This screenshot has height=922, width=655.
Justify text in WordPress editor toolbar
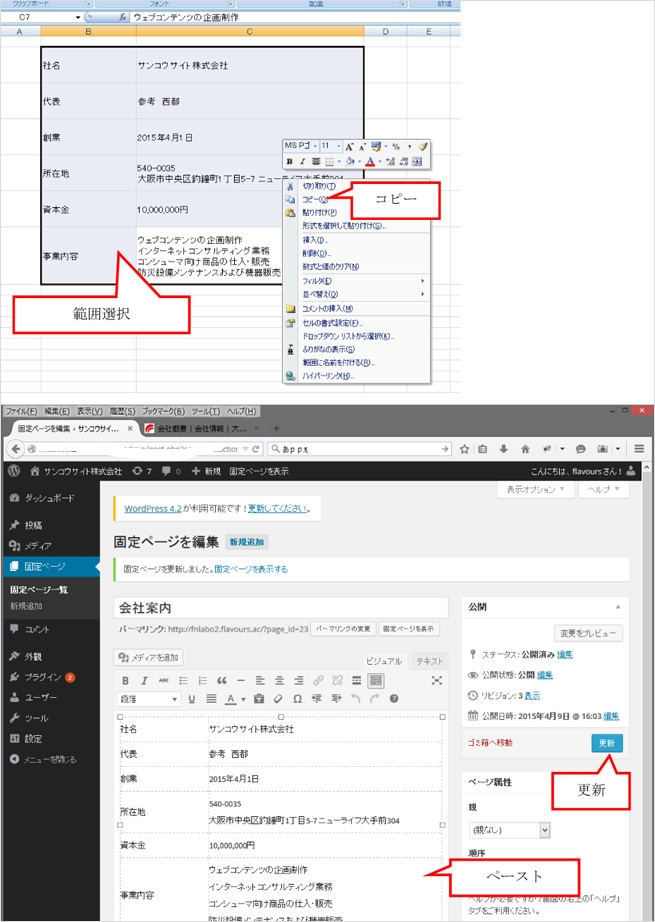tap(211, 699)
